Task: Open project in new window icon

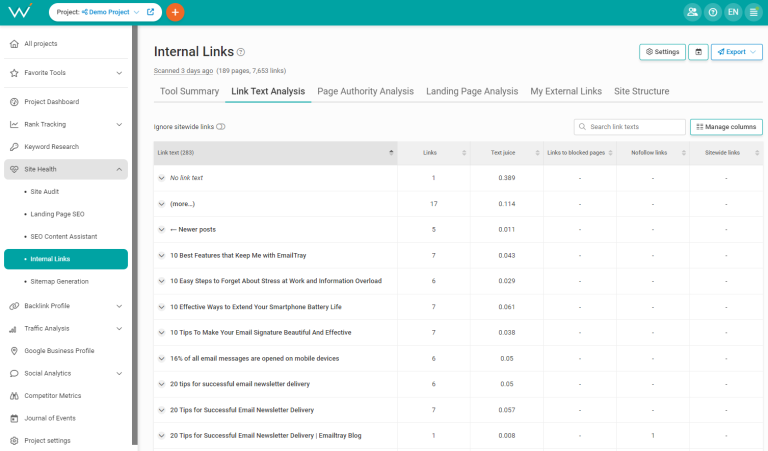Action: coord(150,12)
